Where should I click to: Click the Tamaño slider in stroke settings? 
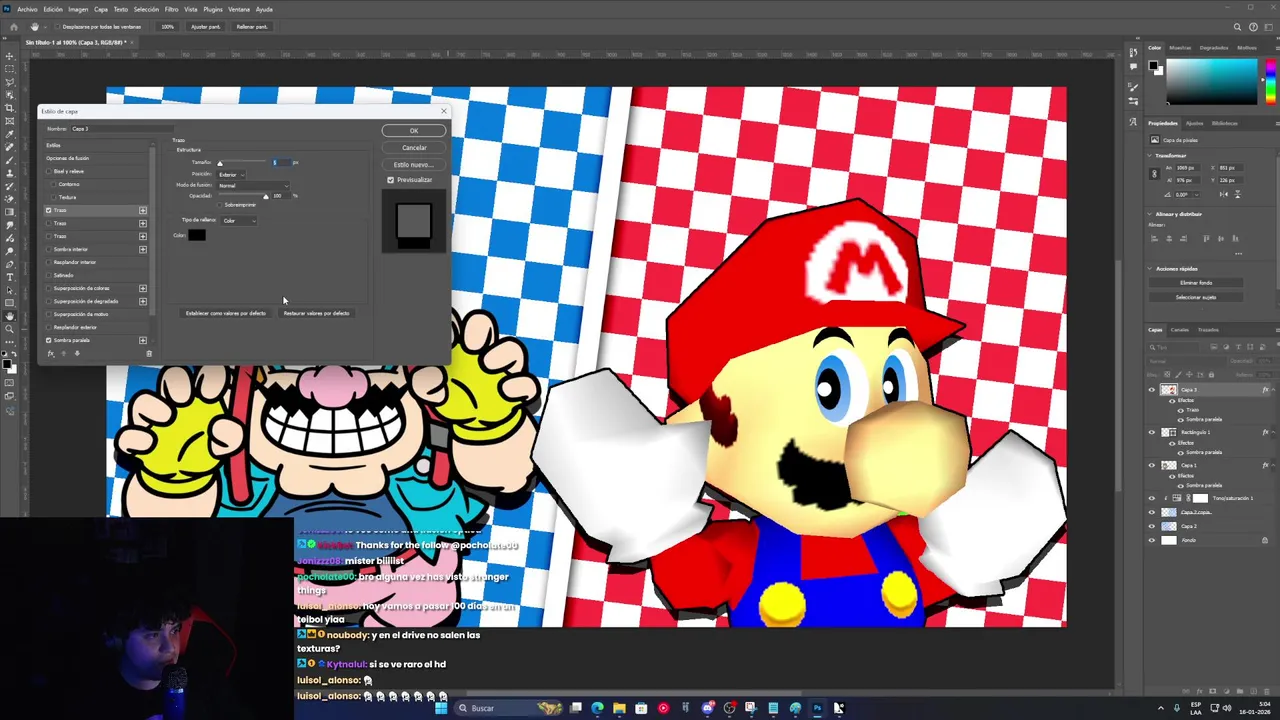pyautogui.click(x=242, y=161)
